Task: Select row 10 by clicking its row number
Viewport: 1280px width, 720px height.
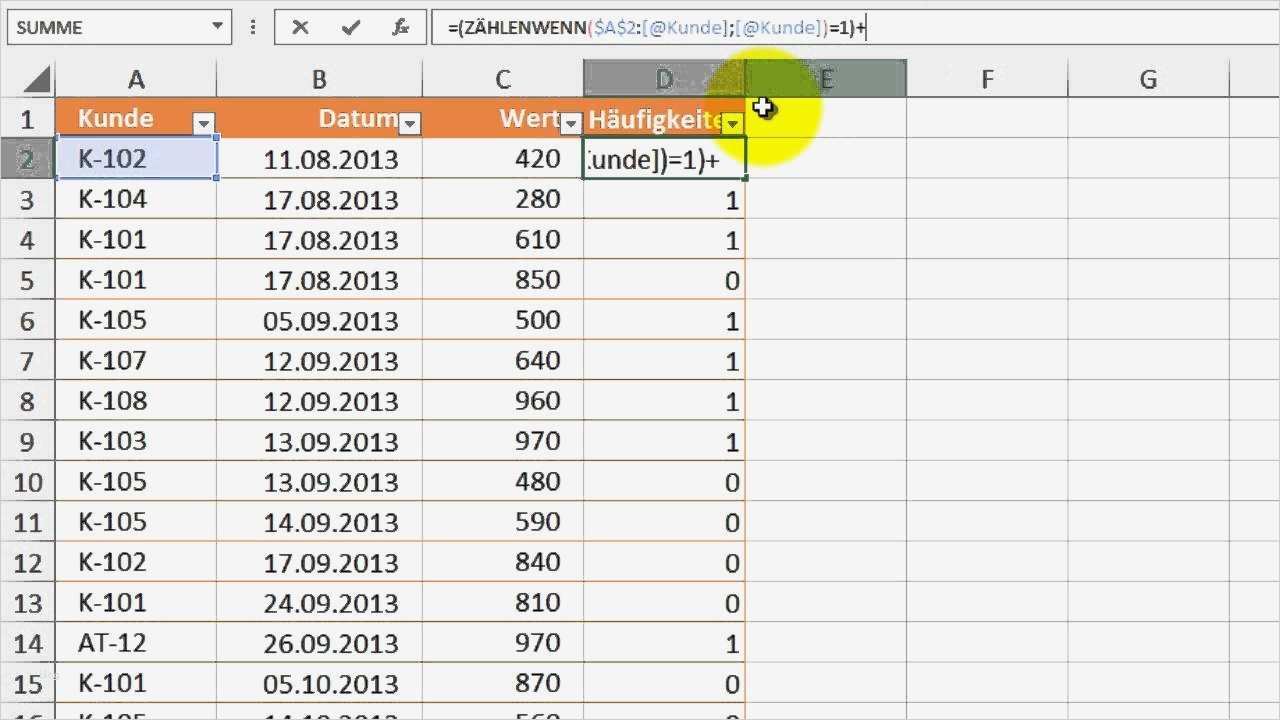Action: coord(29,481)
